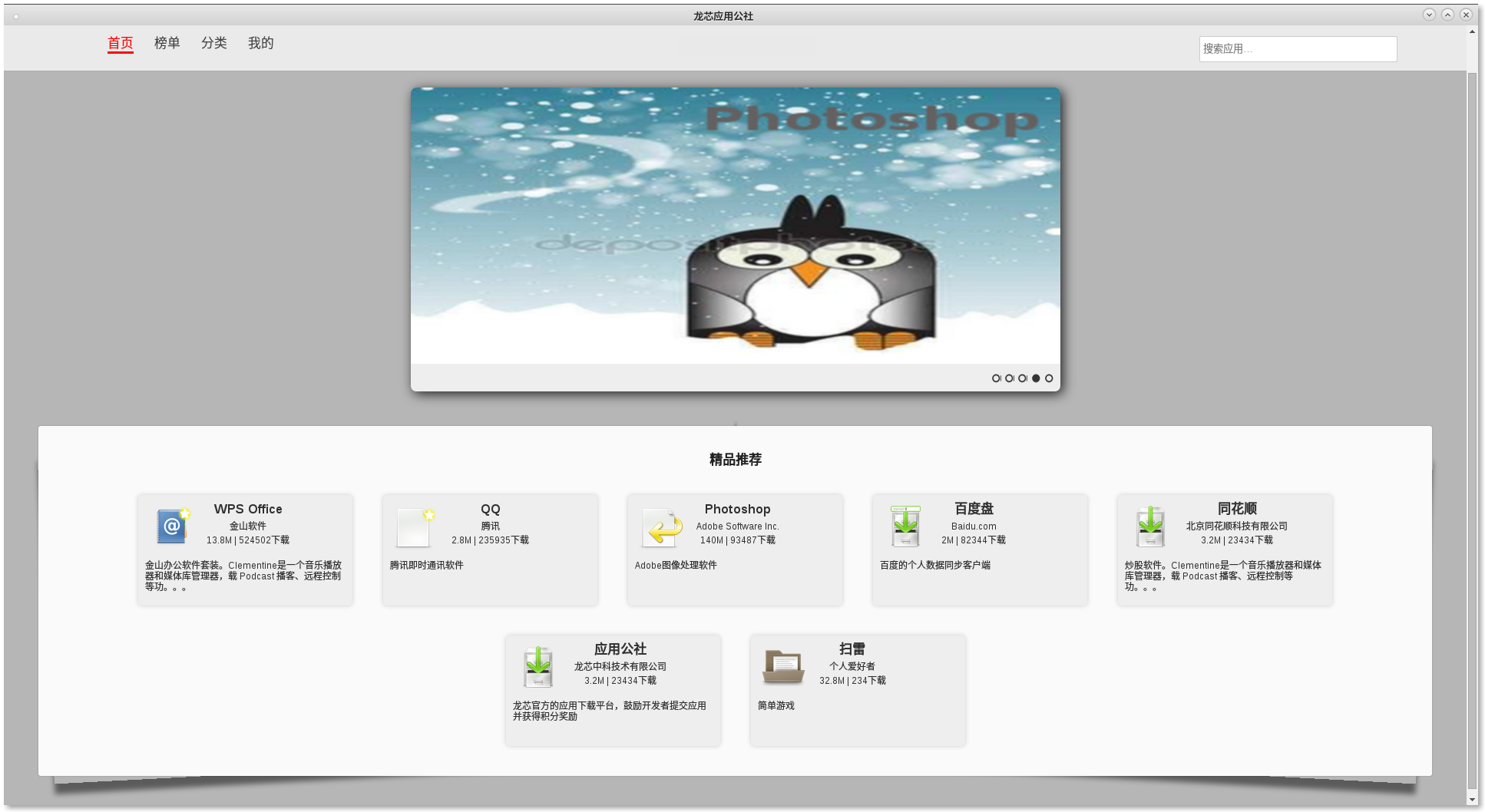Click 龙芯中科技术有限公司 publisher text
1485x812 pixels.
(620, 666)
